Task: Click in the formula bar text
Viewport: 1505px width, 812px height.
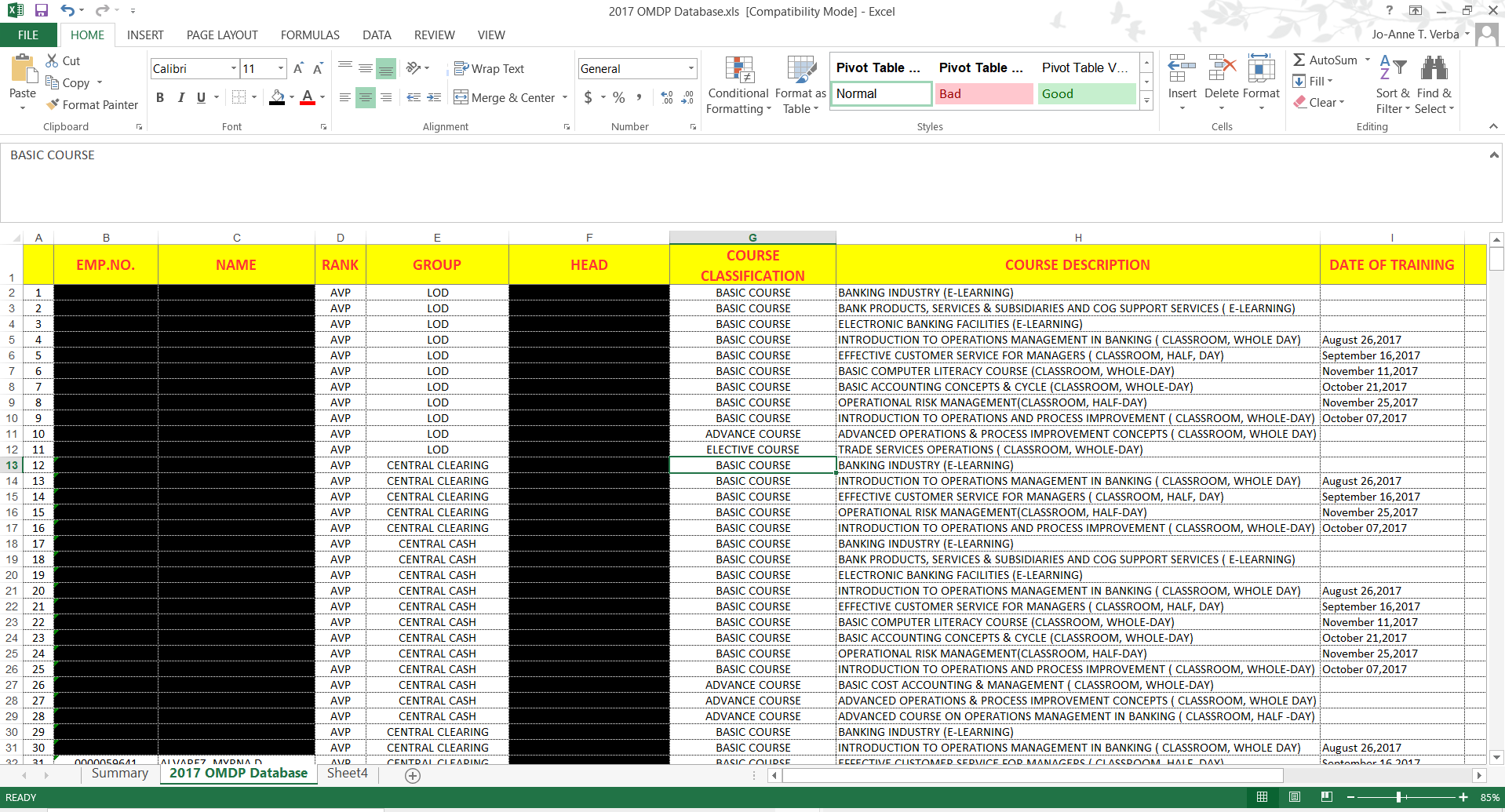Action: [x=53, y=155]
